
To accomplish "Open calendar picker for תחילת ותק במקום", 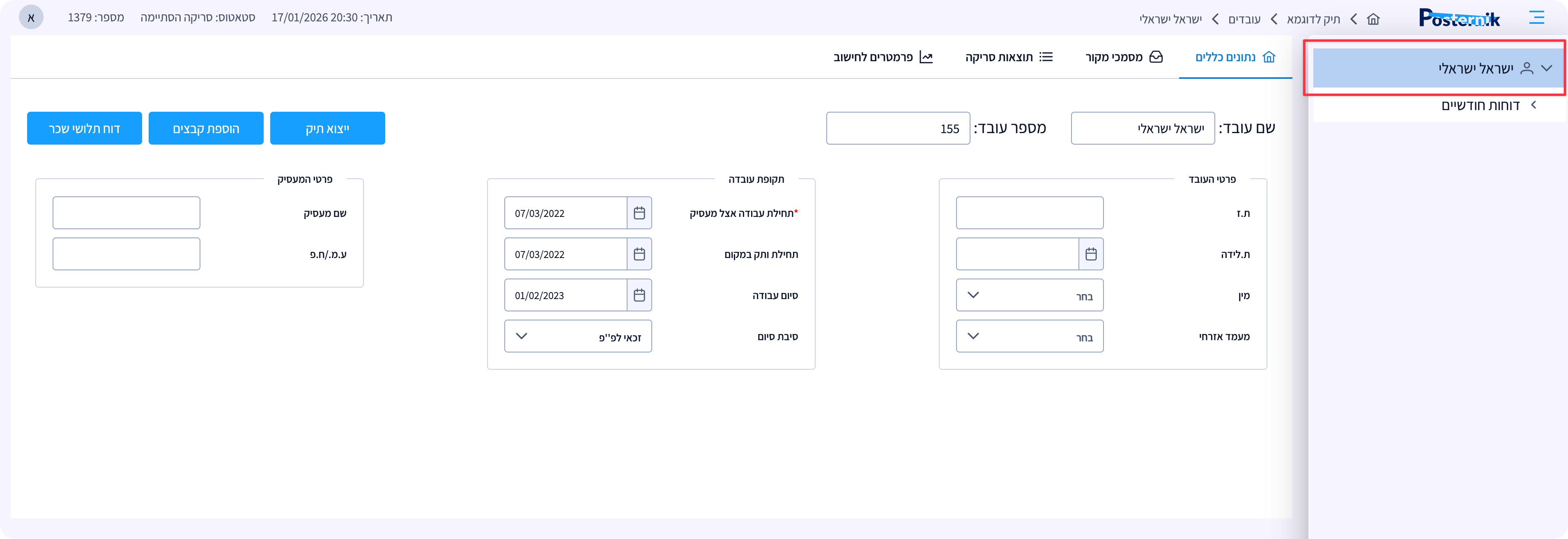I will (x=639, y=254).
